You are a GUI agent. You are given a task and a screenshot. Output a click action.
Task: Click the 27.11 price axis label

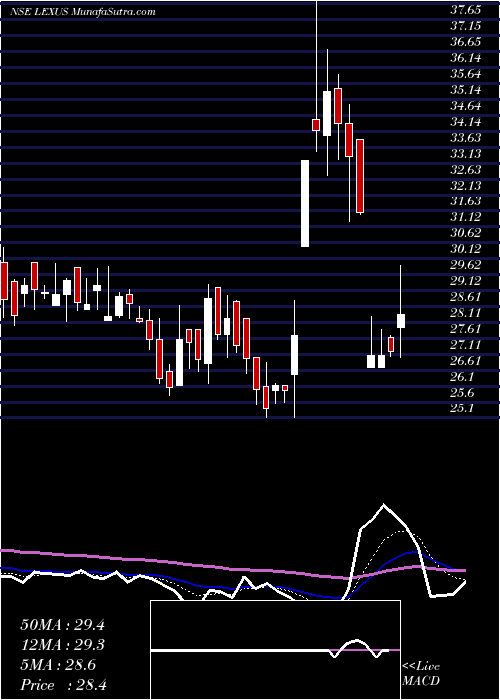(x=465, y=345)
